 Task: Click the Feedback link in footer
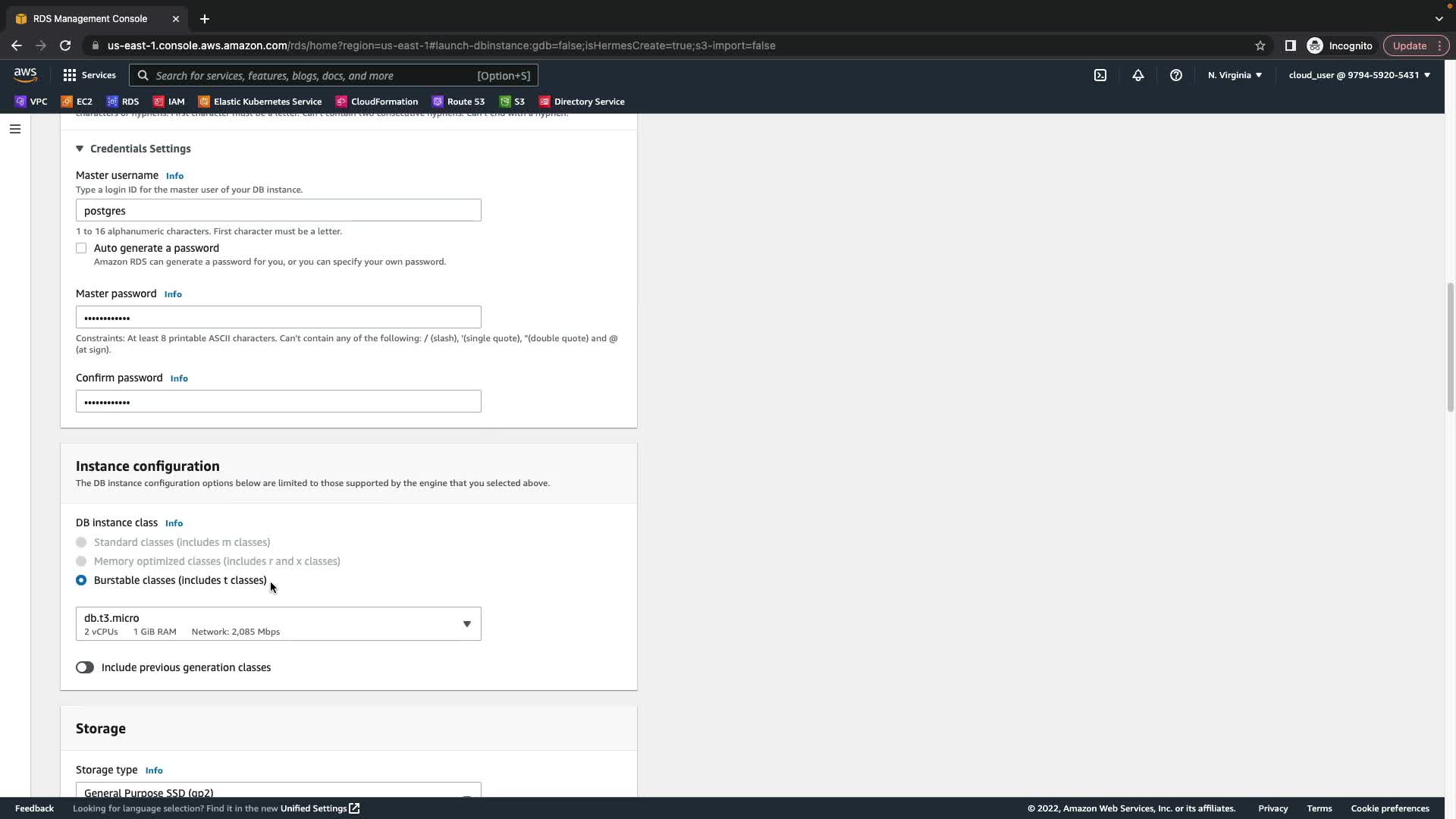click(34, 808)
